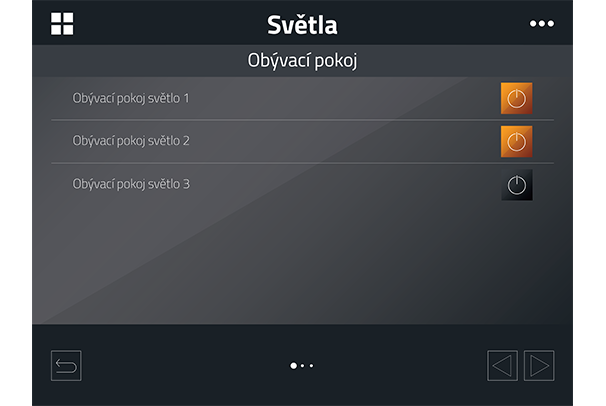Open the three-dot more options menu
This screenshot has height=406, width=606.
click(541, 23)
